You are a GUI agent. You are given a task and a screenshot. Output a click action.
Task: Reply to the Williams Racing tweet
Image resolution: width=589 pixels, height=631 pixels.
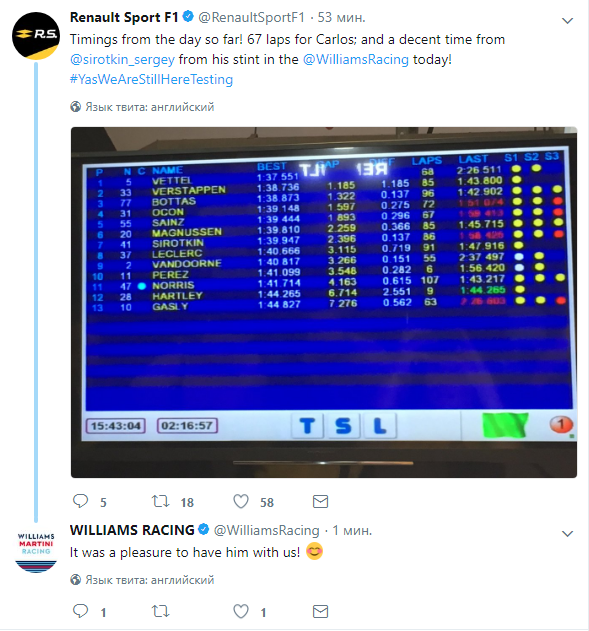pos(80,611)
